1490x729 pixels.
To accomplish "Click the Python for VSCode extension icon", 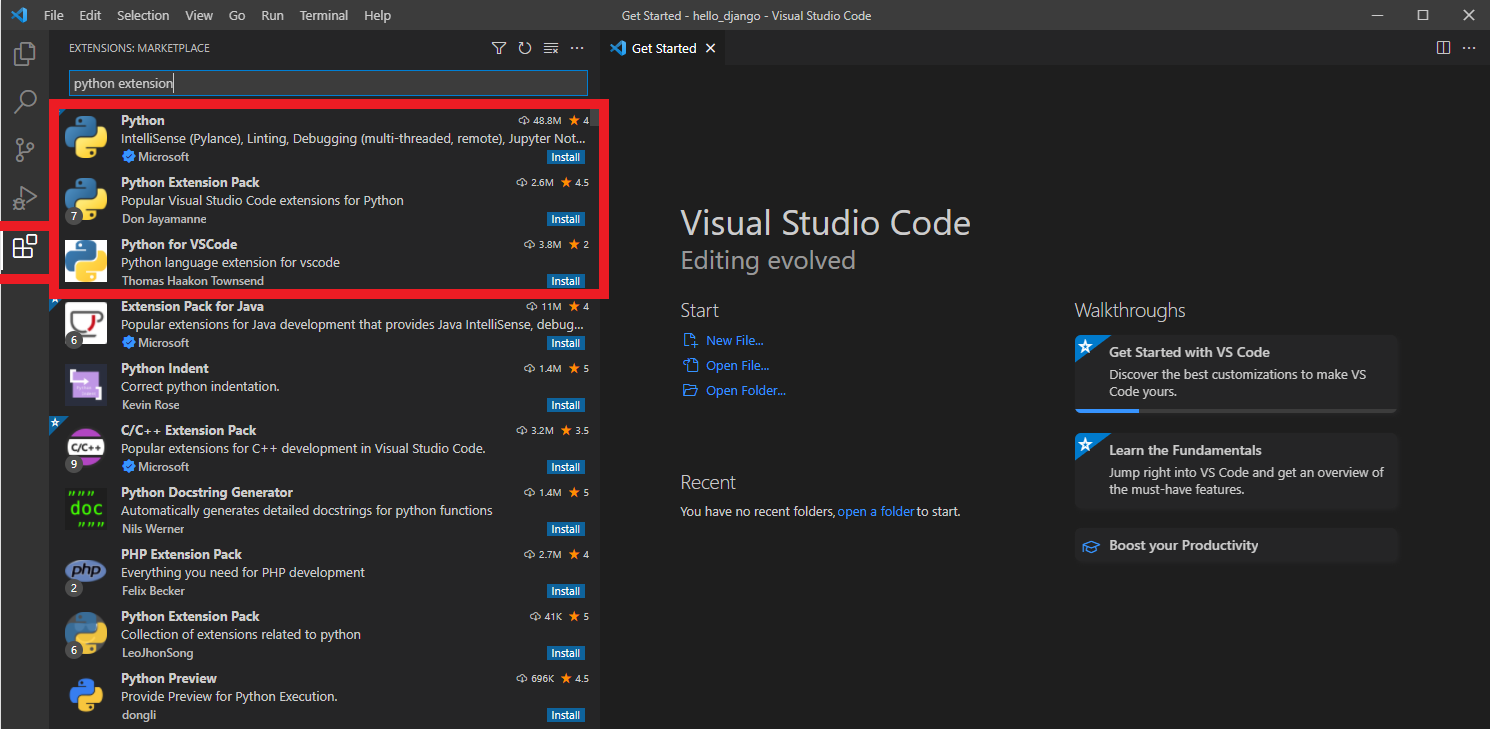I will pyautogui.click(x=86, y=262).
